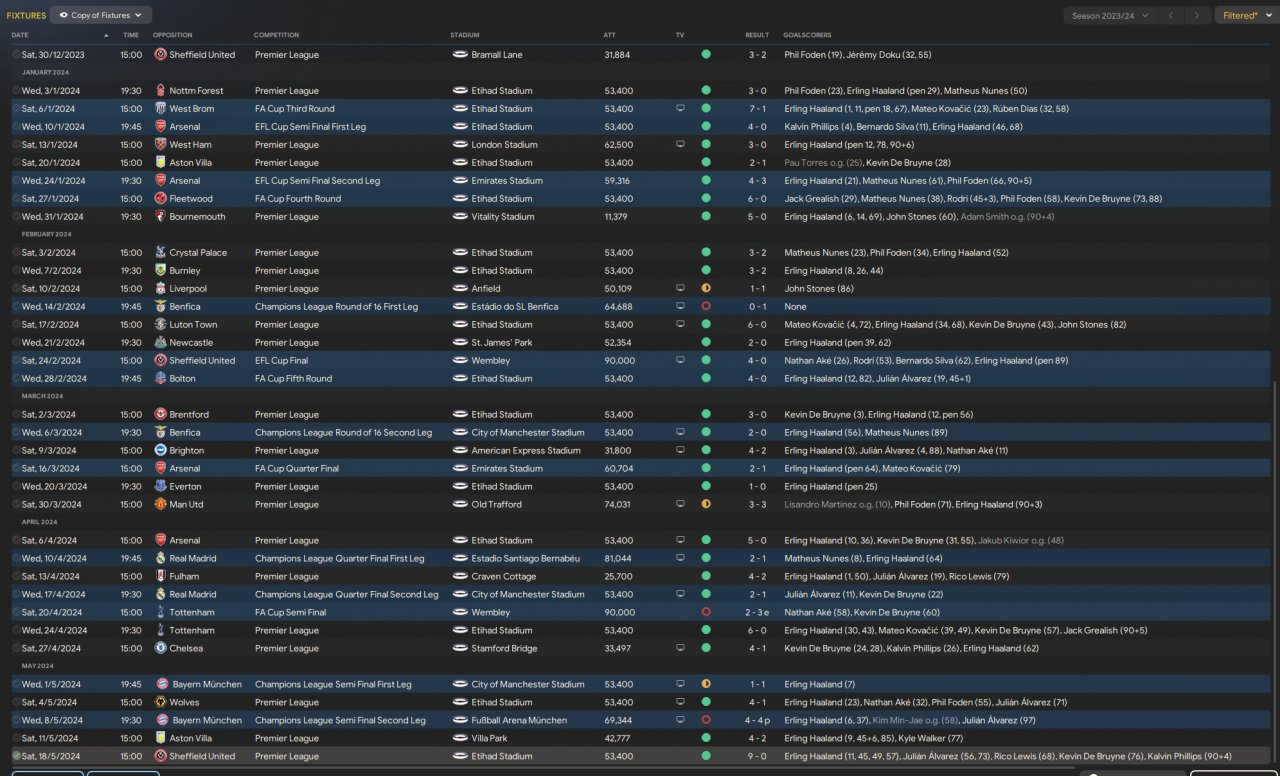
Task: Click the stadium icon beside St. James' Park
Action: 460,343
